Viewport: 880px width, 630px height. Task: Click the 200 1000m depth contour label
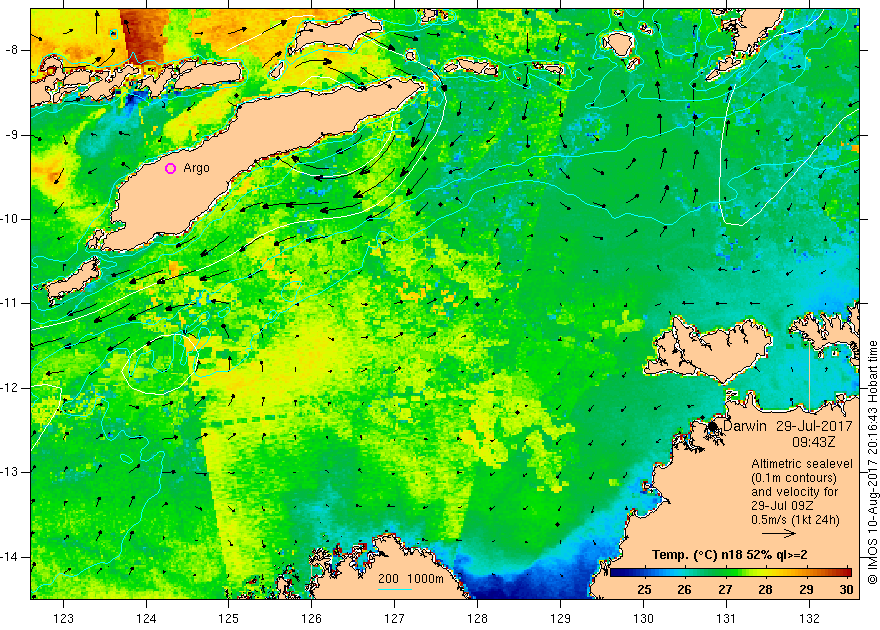[x=411, y=579]
